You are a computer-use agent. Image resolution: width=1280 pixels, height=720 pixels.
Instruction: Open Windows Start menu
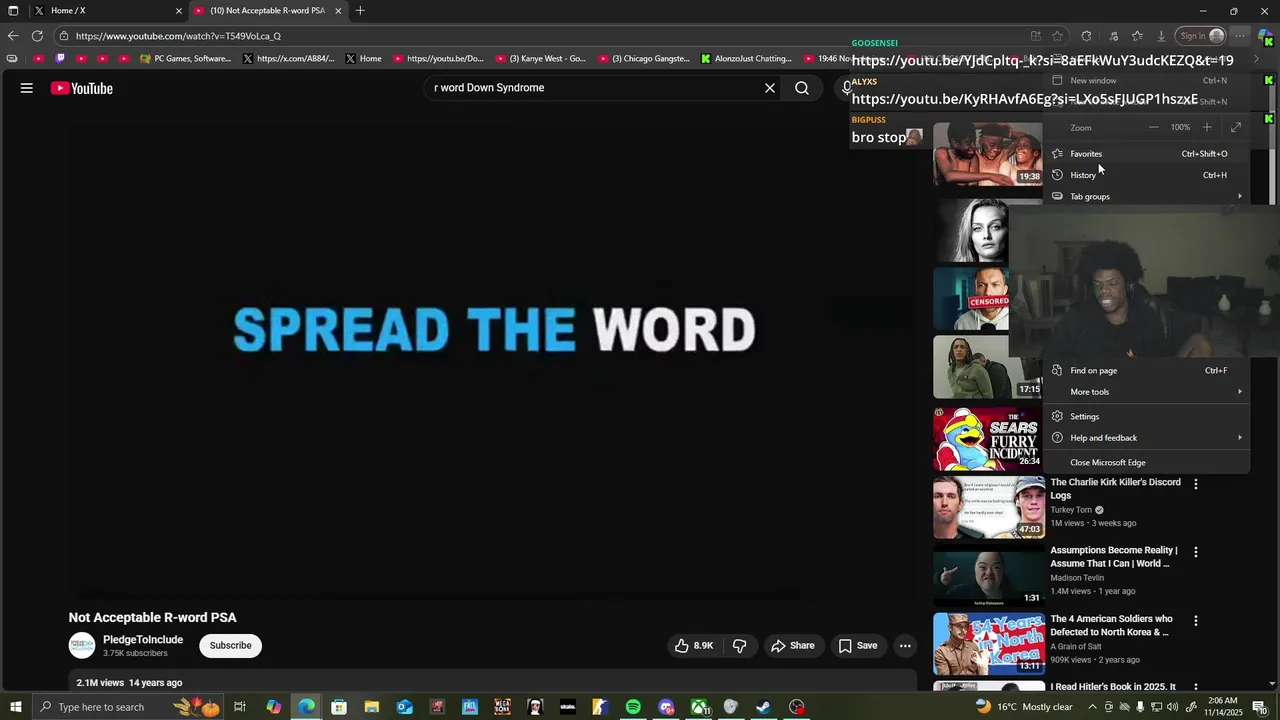[x=15, y=707]
